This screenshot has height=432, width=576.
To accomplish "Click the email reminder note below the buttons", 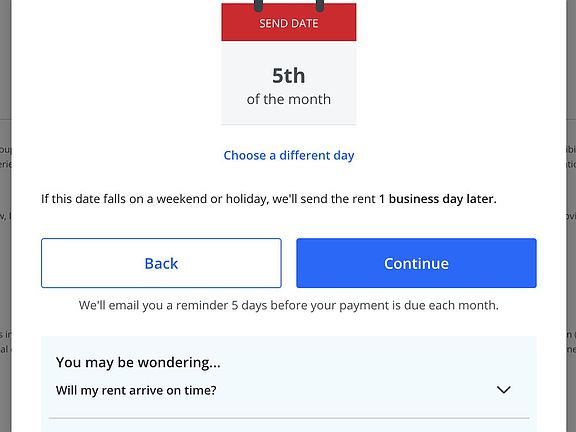I will tap(289, 305).
